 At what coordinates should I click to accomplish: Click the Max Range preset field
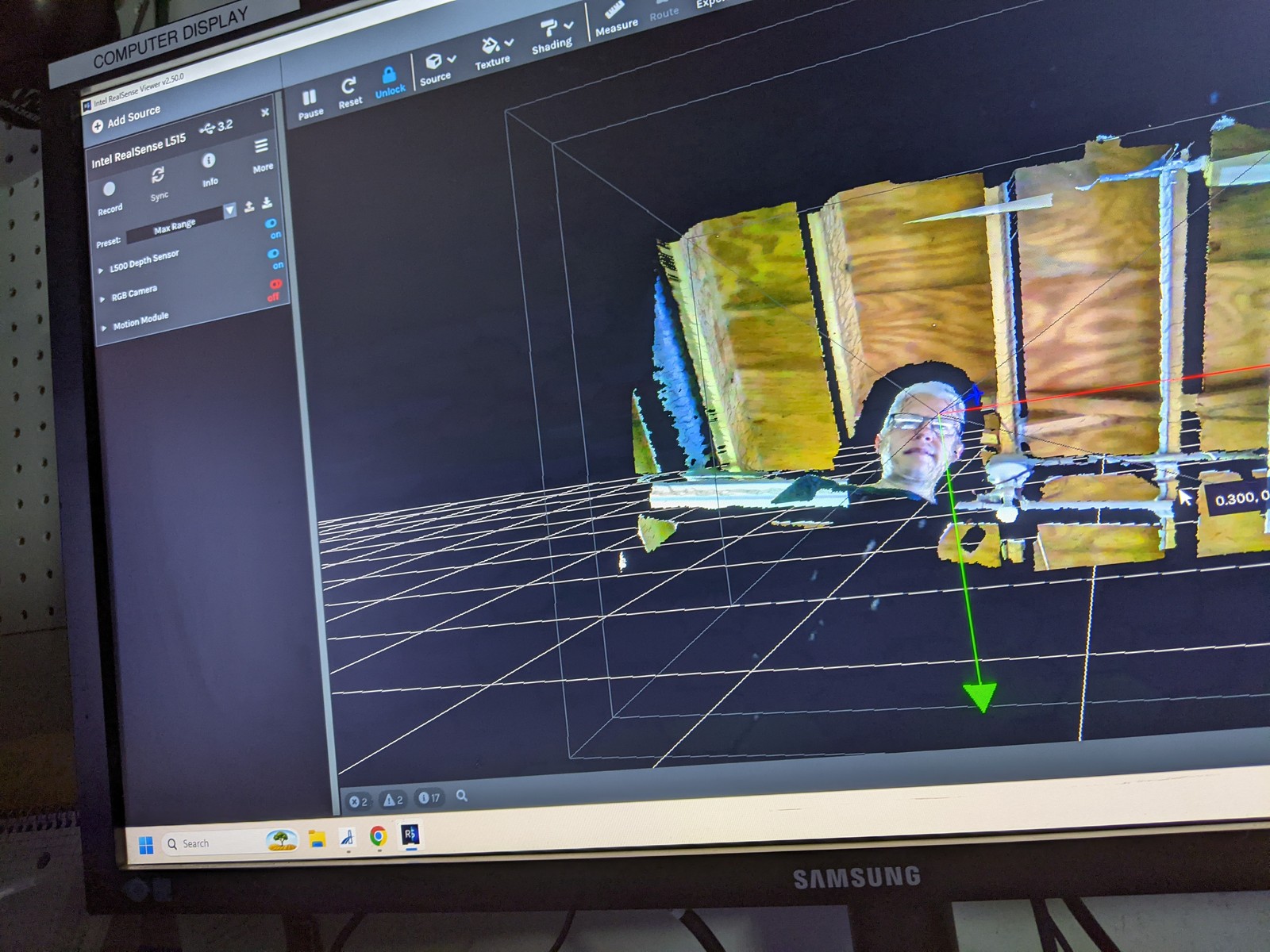(x=175, y=225)
